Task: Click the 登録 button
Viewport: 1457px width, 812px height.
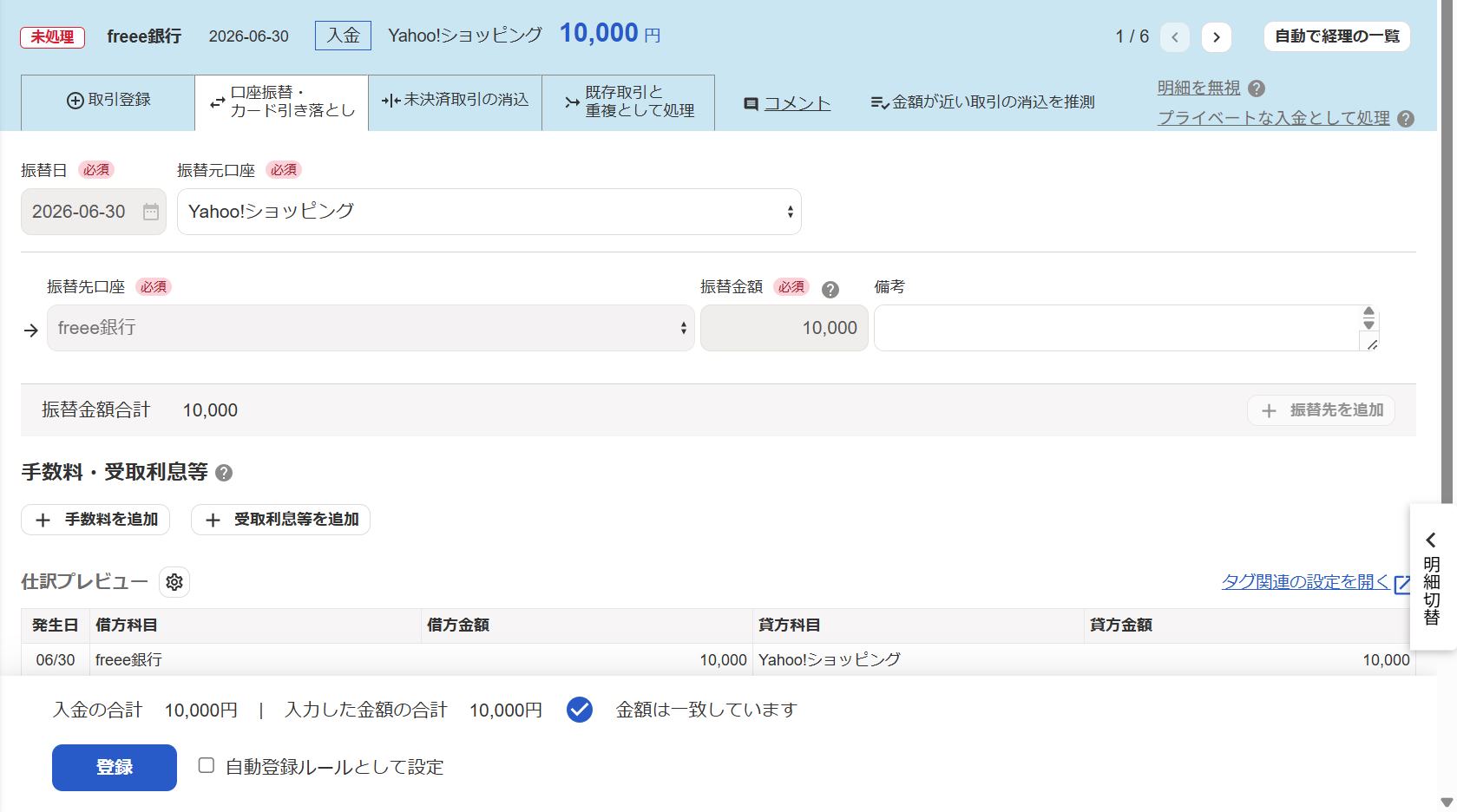Action: [115, 768]
